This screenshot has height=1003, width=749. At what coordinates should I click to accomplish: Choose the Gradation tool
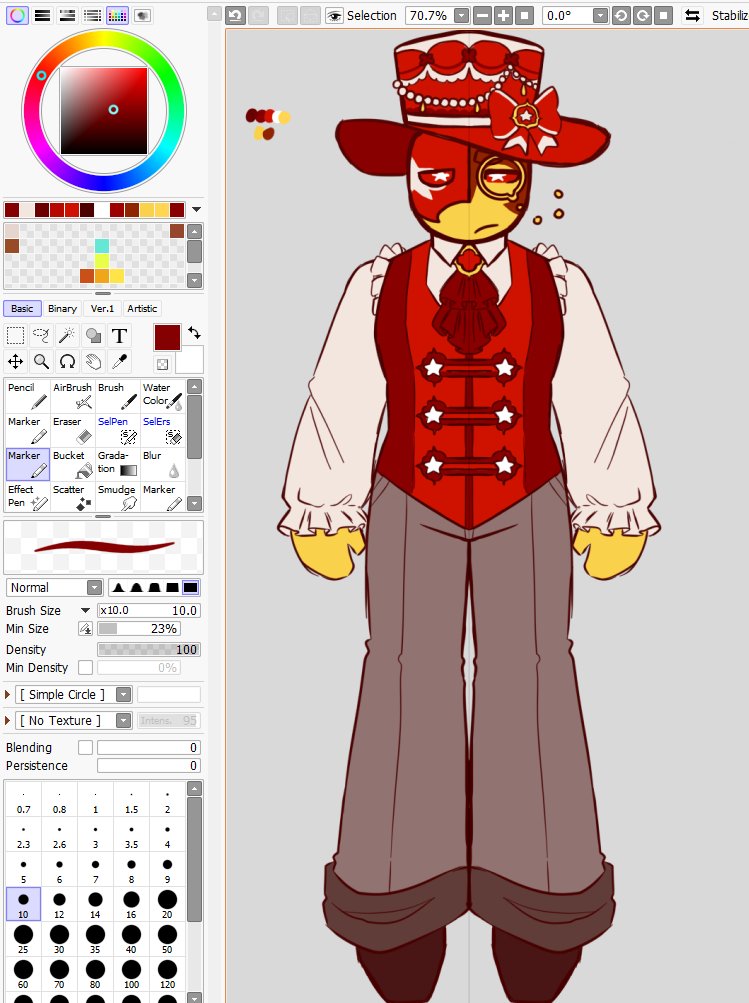(118, 464)
